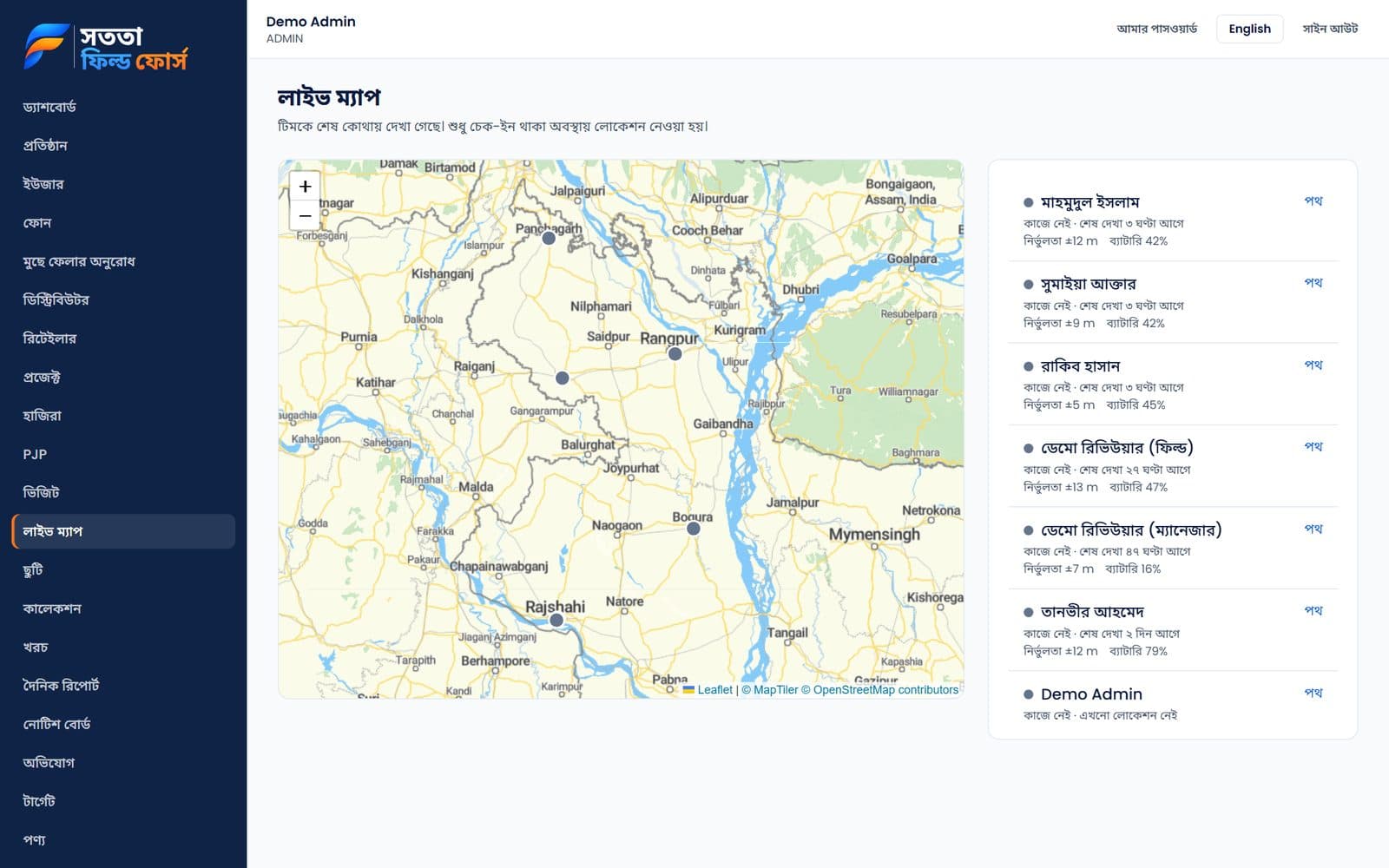Click the map marker above Gangarampur
This screenshot has width=1389, height=868.
pyautogui.click(x=563, y=378)
